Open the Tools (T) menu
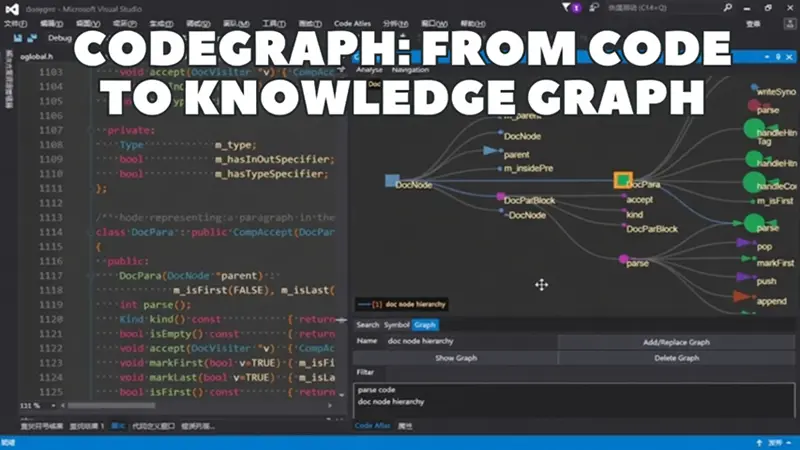The width and height of the screenshot is (800, 450). 273,23
